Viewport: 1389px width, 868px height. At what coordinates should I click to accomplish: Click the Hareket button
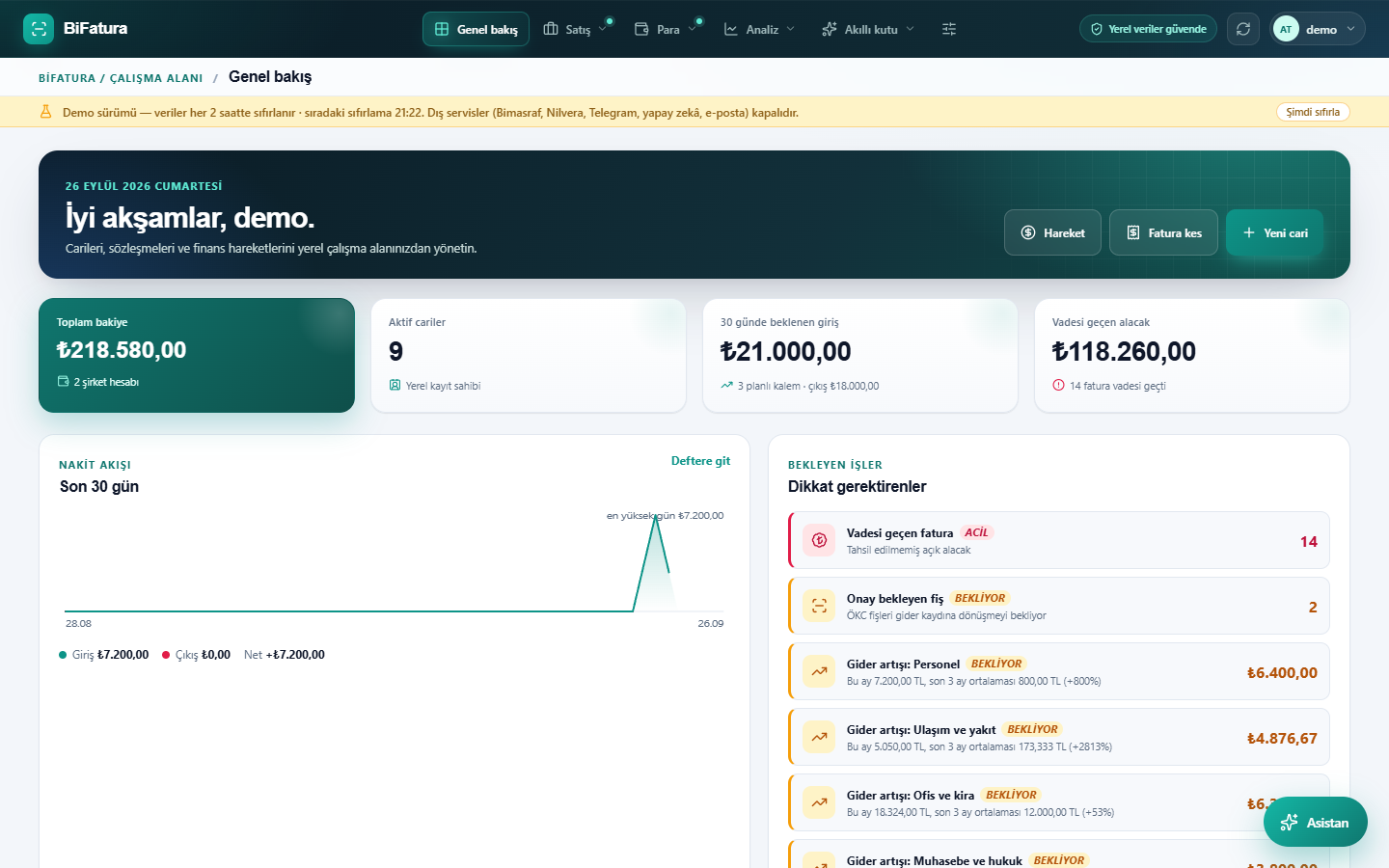click(1052, 232)
